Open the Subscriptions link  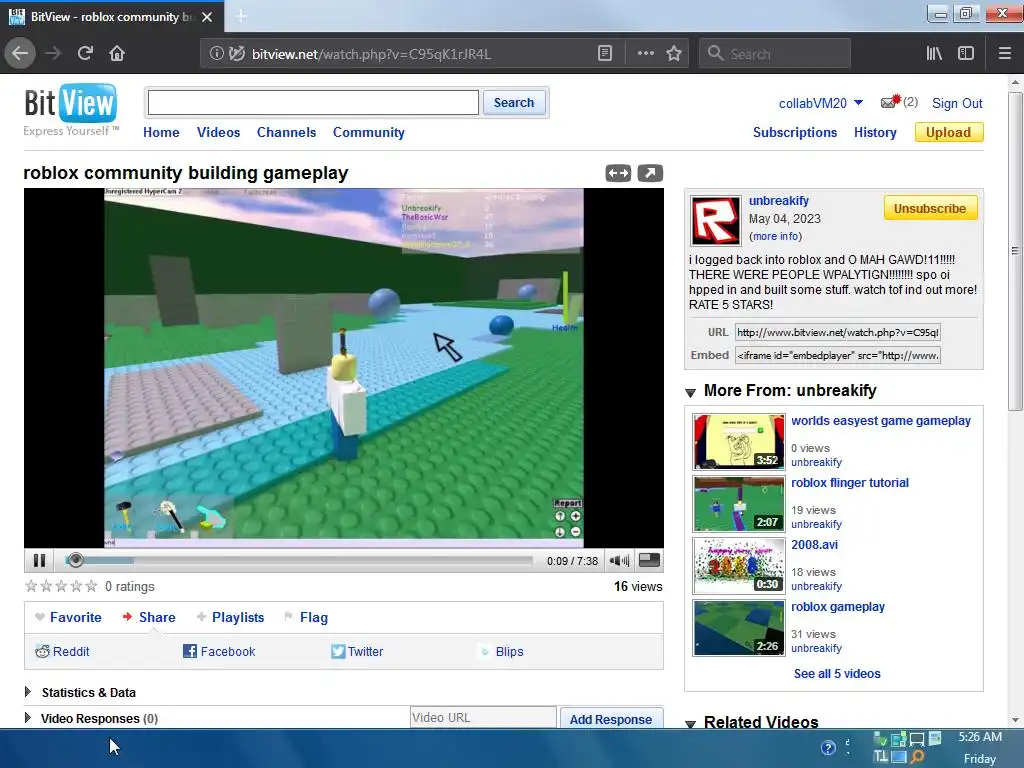pyautogui.click(x=795, y=133)
